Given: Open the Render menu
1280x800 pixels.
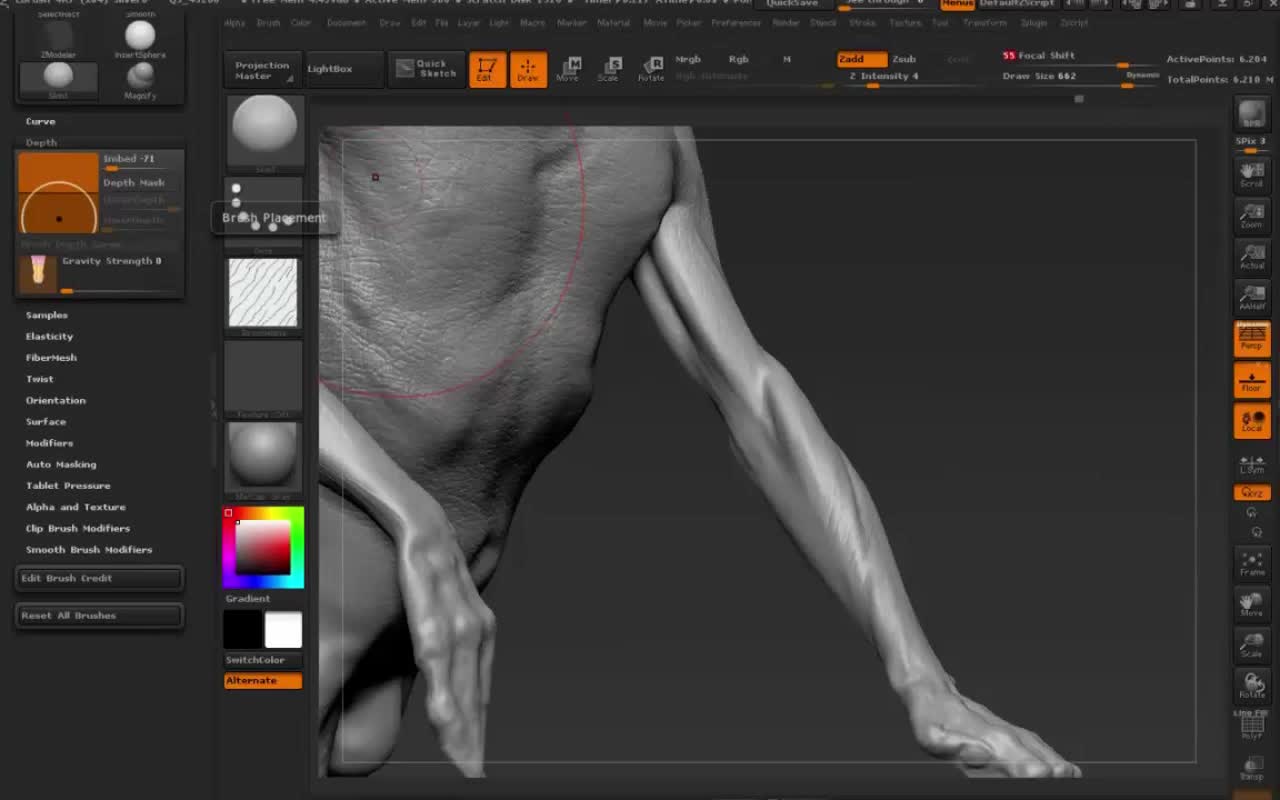Looking at the screenshot, I should [x=786, y=23].
